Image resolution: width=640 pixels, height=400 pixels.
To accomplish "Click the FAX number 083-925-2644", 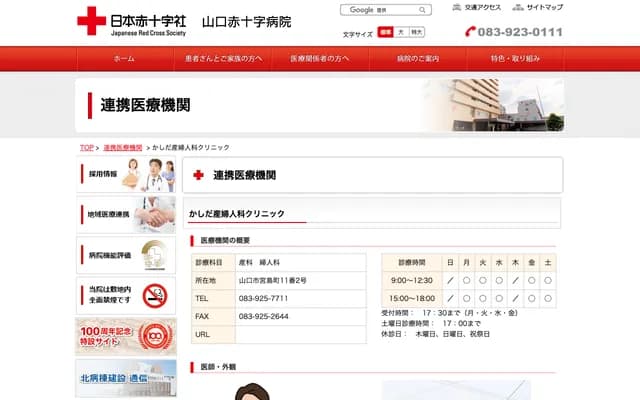I will (263, 316).
